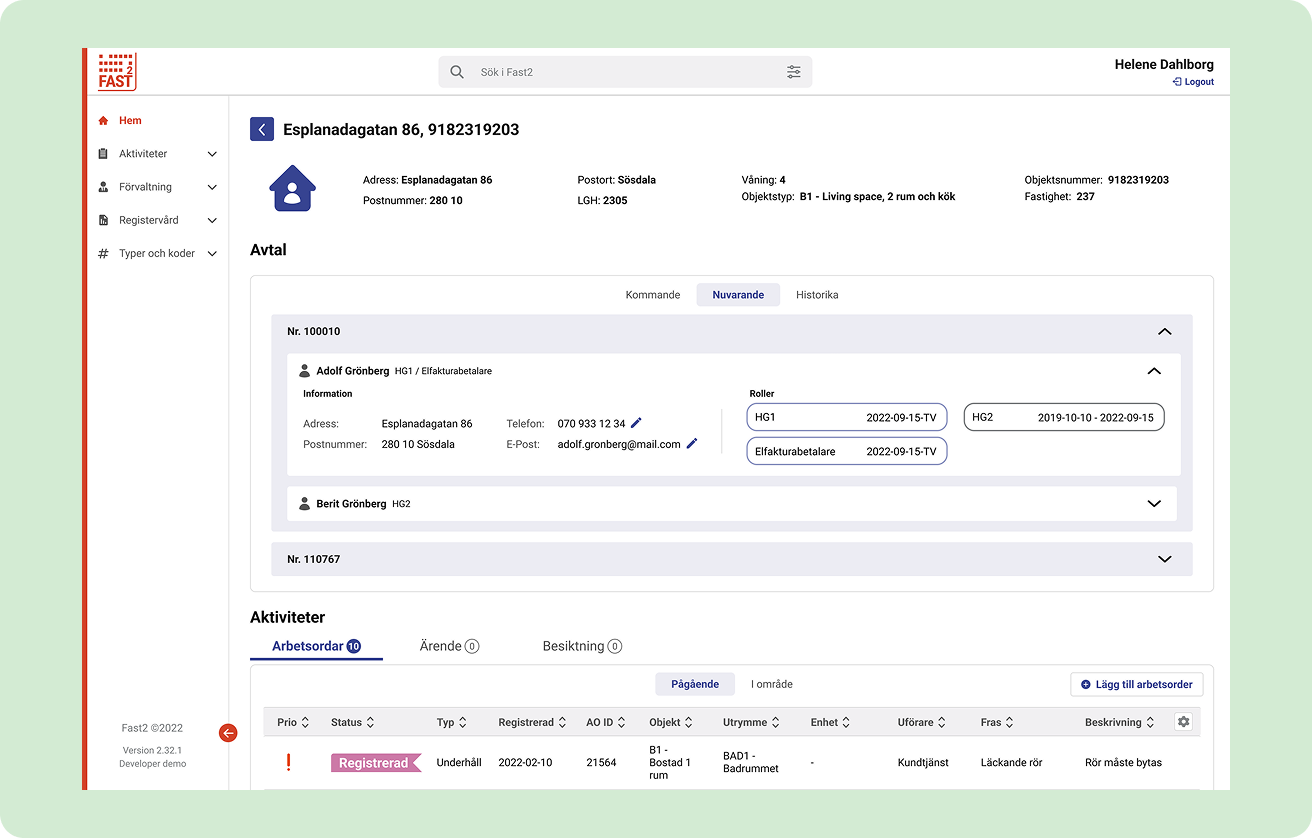1312x838 pixels.
Task: Click the Helene Dahlborg user name
Action: click(1164, 65)
